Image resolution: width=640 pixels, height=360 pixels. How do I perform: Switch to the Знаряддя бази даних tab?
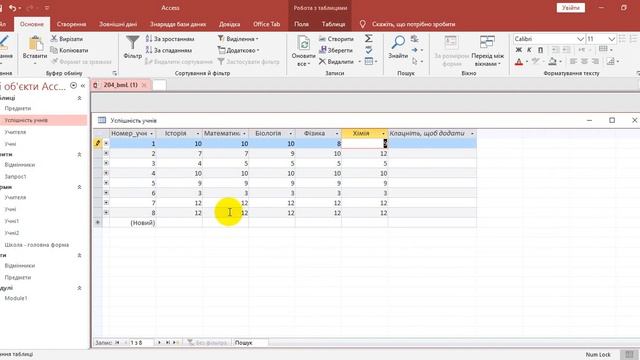pyautogui.click(x=178, y=24)
